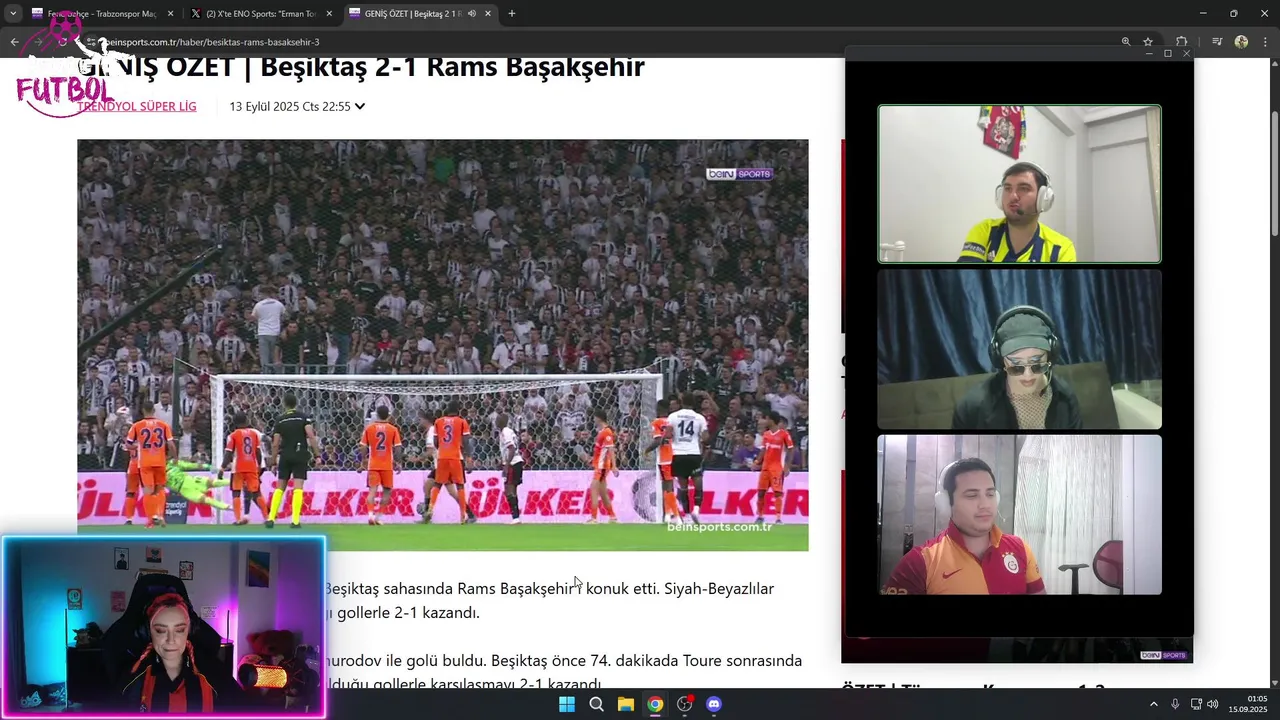Open the Chrome profile avatar
This screenshot has height=720, width=1280.
pyautogui.click(x=1241, y=42)
